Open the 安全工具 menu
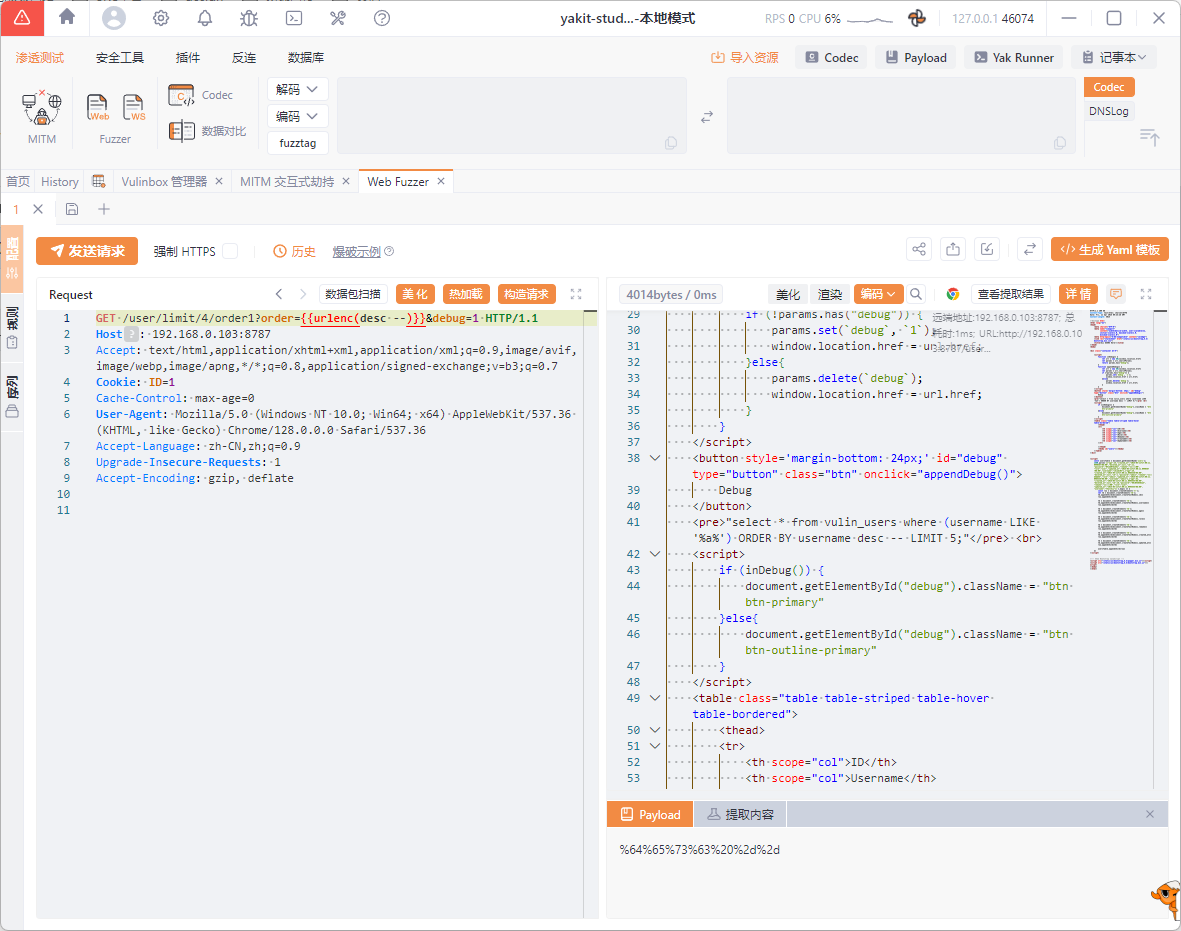This screenshot has width=1181, height=931. (120, 58)
